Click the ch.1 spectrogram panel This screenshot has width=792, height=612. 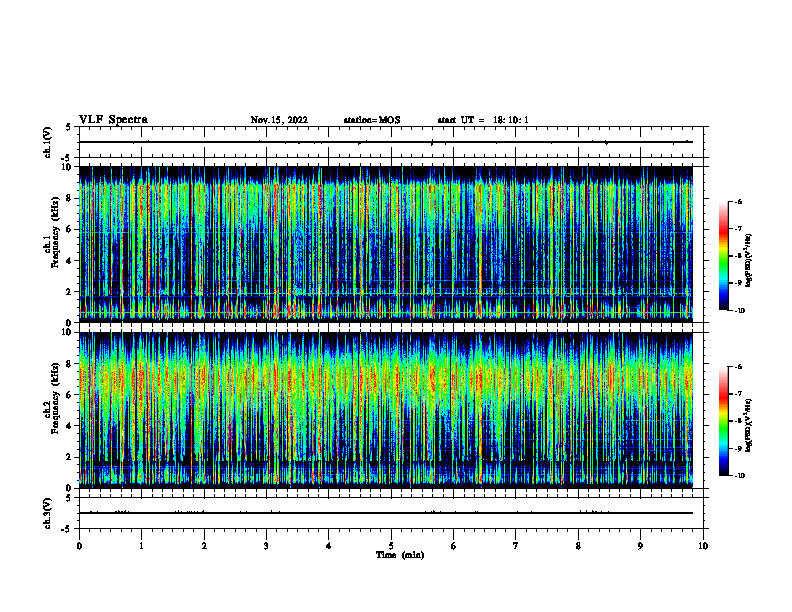[386, 244]
